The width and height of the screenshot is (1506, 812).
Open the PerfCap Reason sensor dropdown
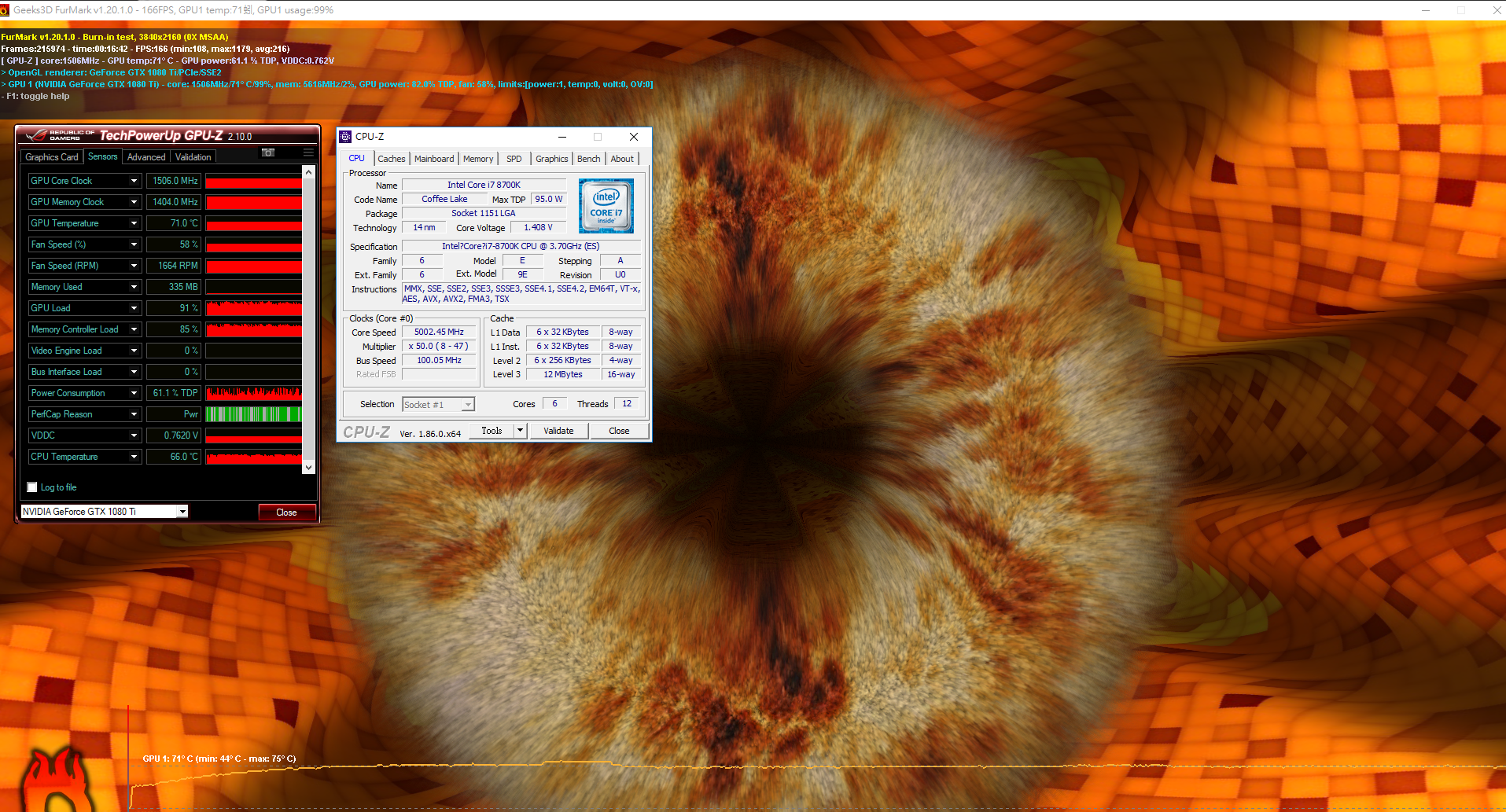click(134, 414)
